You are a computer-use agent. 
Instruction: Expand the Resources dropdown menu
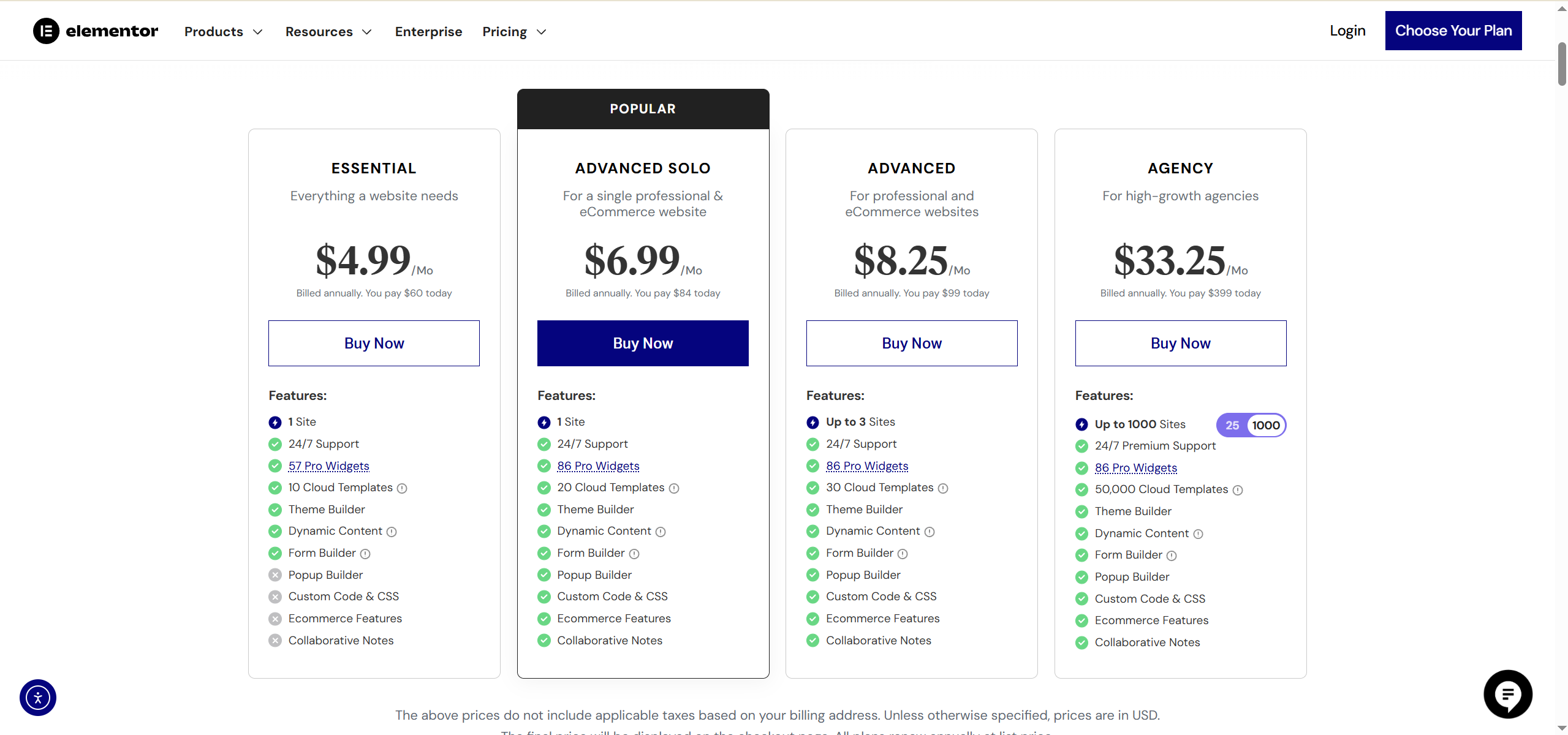pos(328,32)
